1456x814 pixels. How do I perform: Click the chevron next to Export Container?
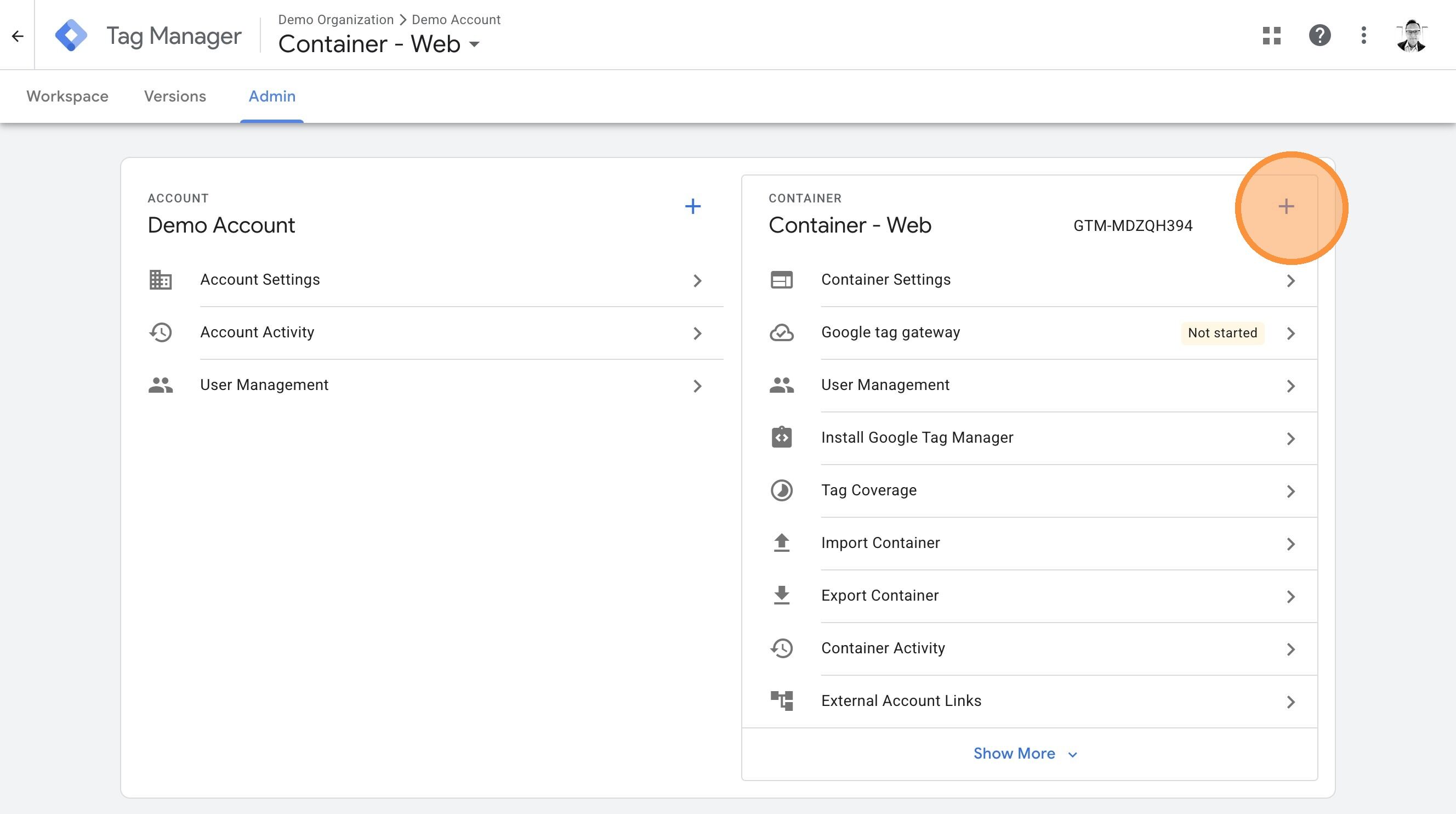[1290, 596]
